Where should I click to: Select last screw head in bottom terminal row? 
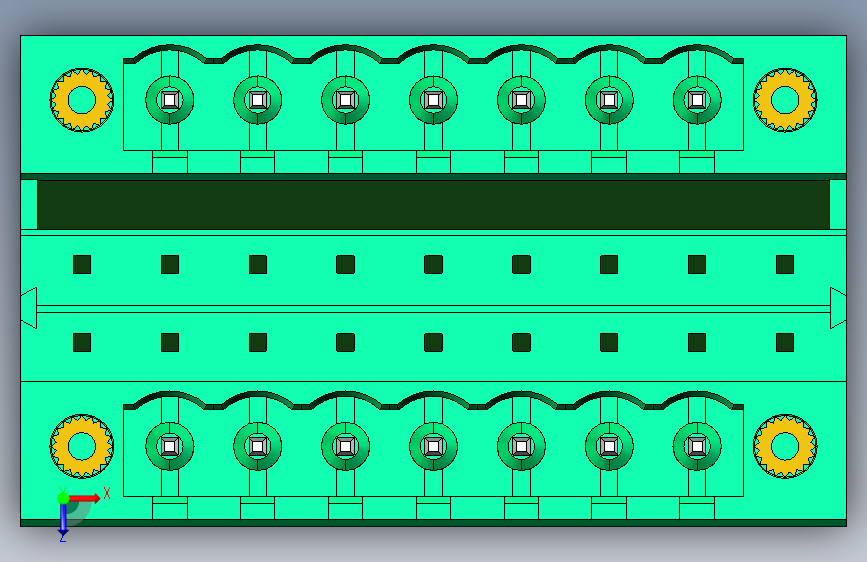tap(697, 446)
